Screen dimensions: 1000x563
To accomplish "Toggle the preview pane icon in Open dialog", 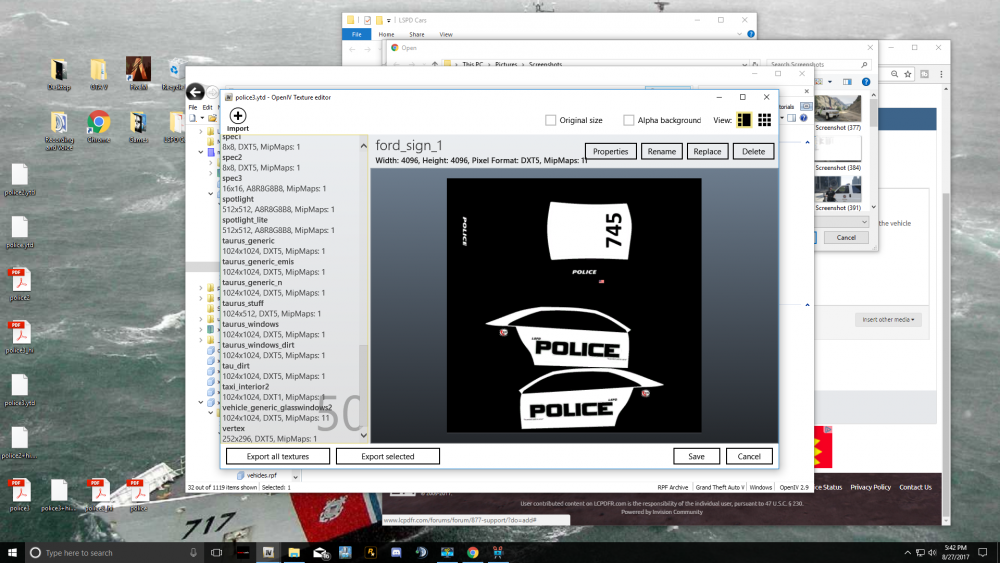I will coord(847,82).
